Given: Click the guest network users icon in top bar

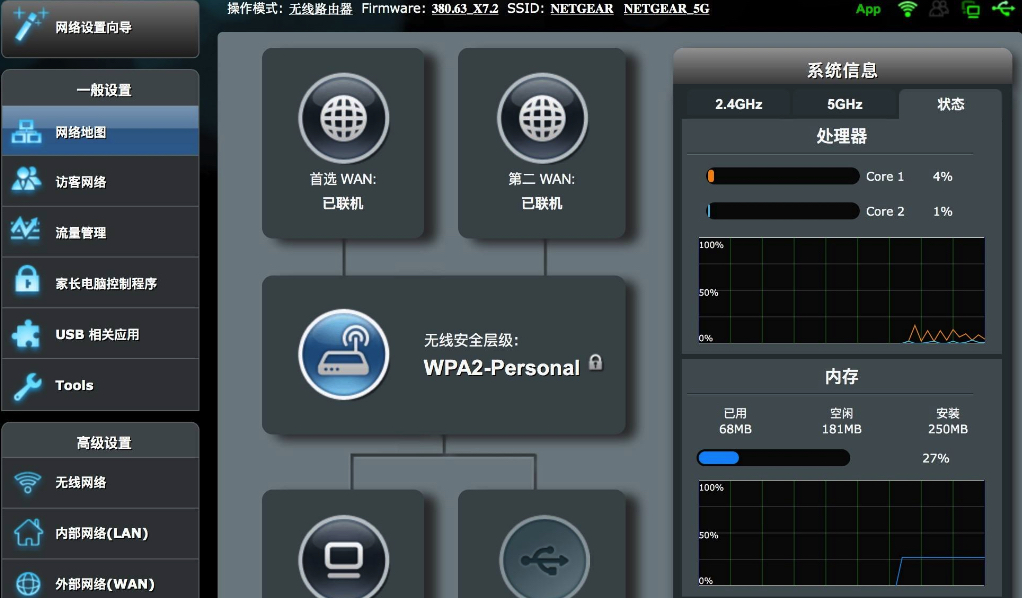Looking at the screenshot, I should point(938,9).
